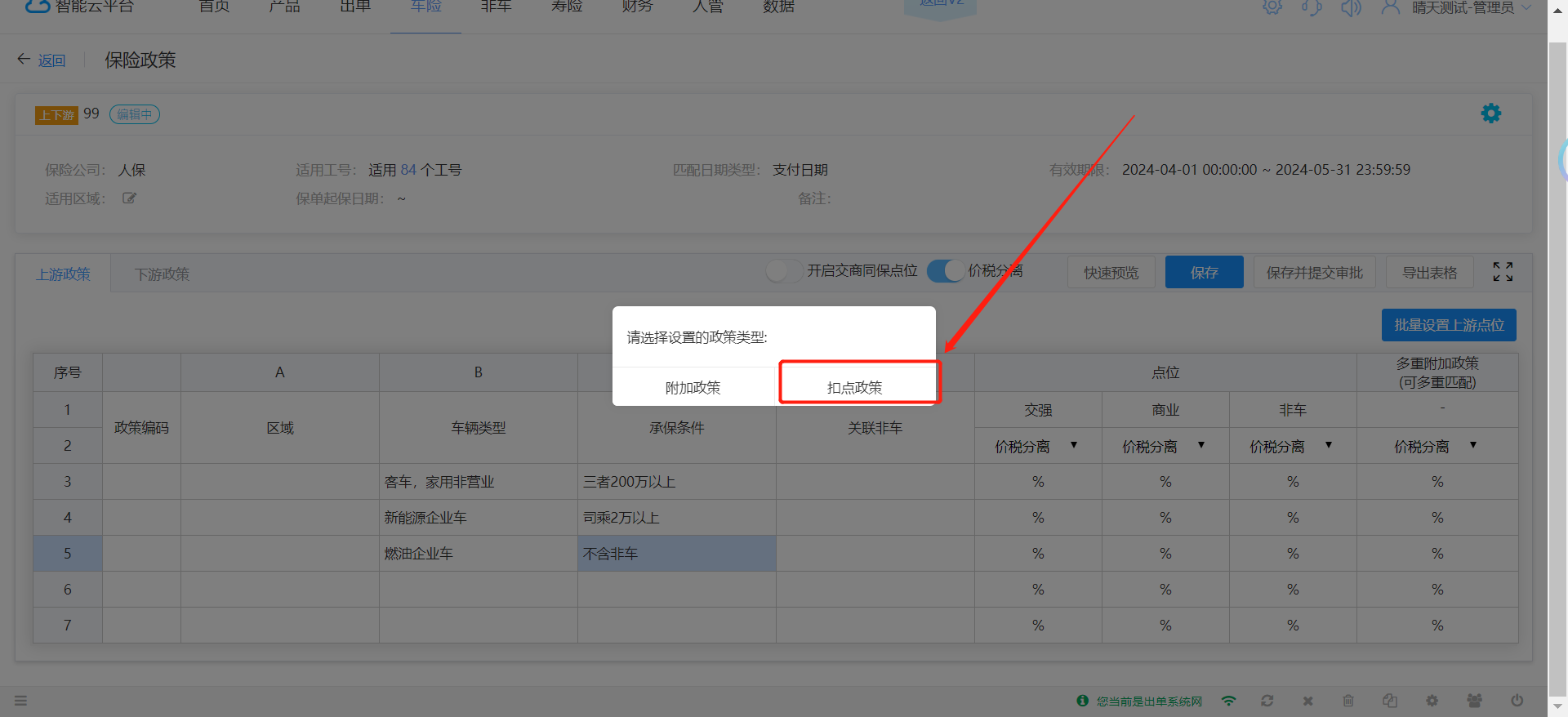Select the 司乘2万以上 cell

[677, 518]
